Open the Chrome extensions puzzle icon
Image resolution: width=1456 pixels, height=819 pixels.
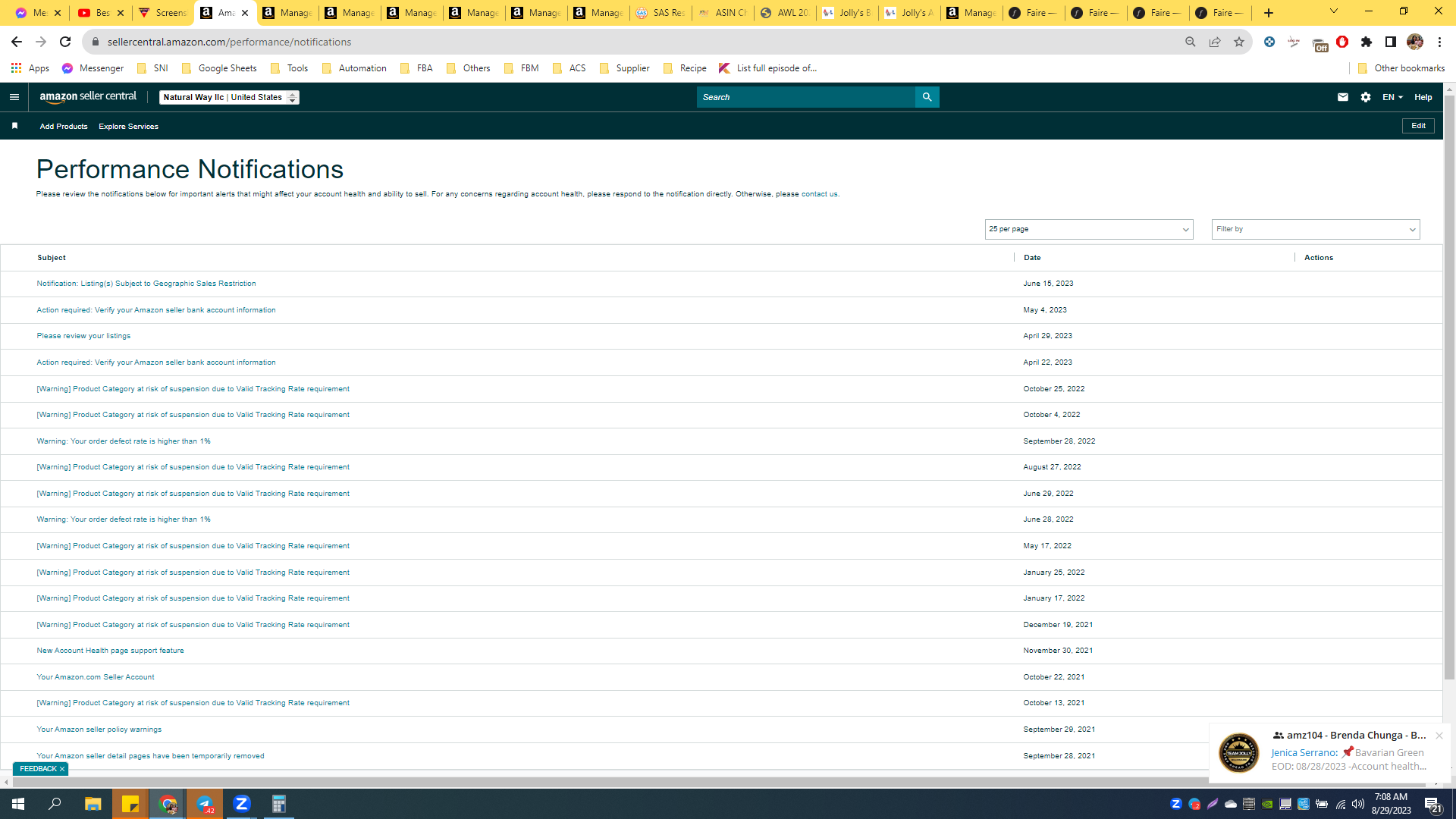pos(1367,42)
